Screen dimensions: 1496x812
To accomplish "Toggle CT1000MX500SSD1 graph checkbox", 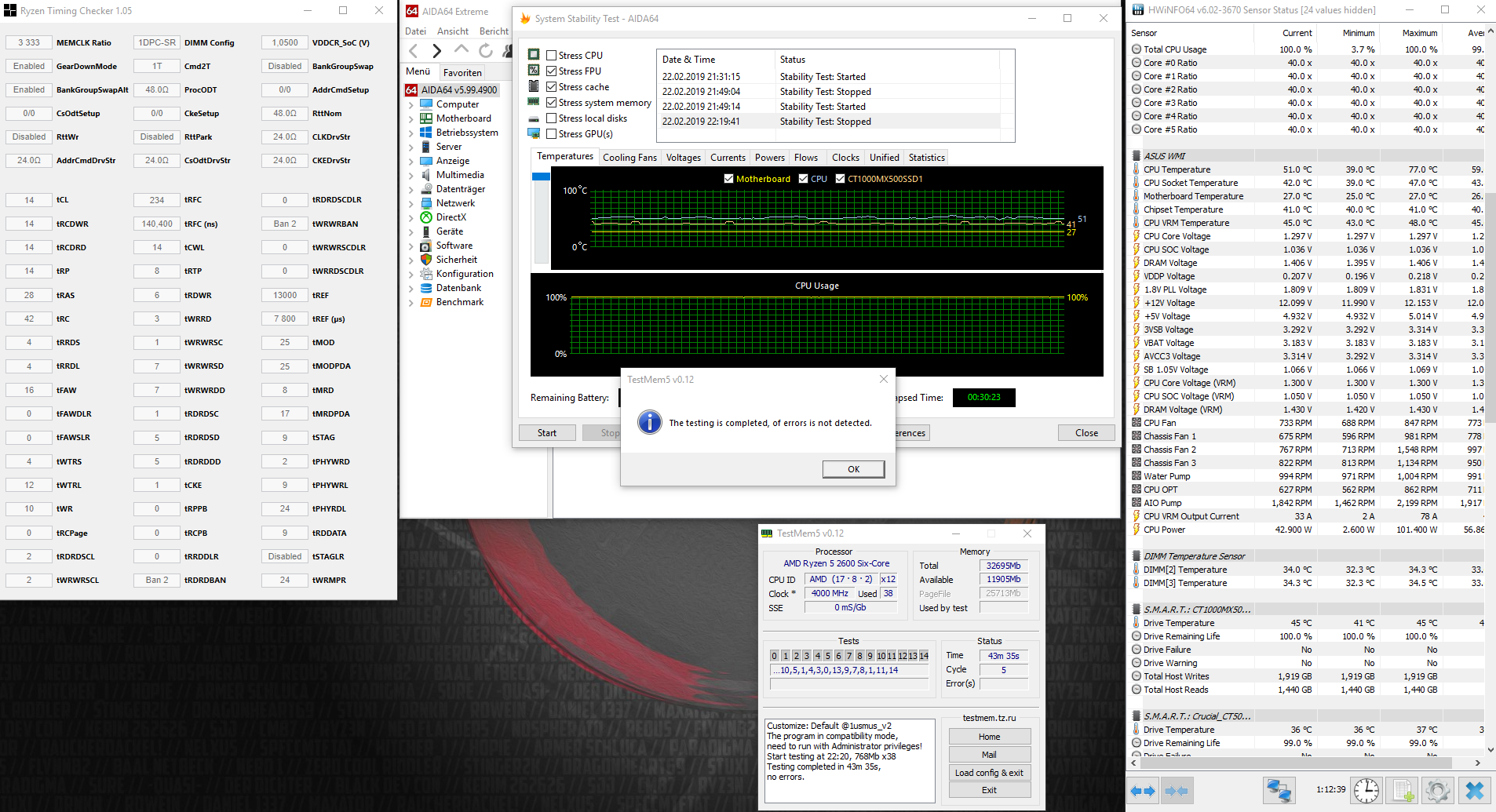I will pyautogui.click(x=840, y=179).
